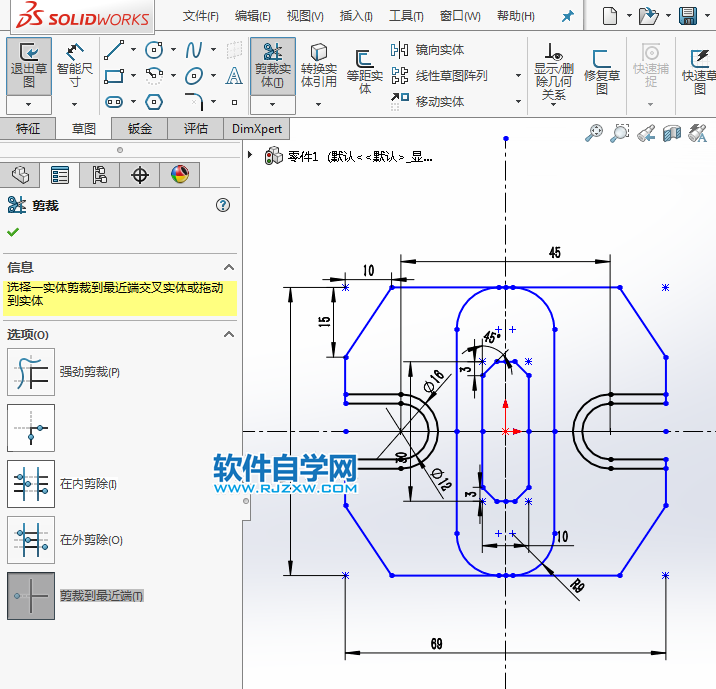Screen dimensions: 716x689
Task: Click the Open file icon
Action: click(648, 16)
